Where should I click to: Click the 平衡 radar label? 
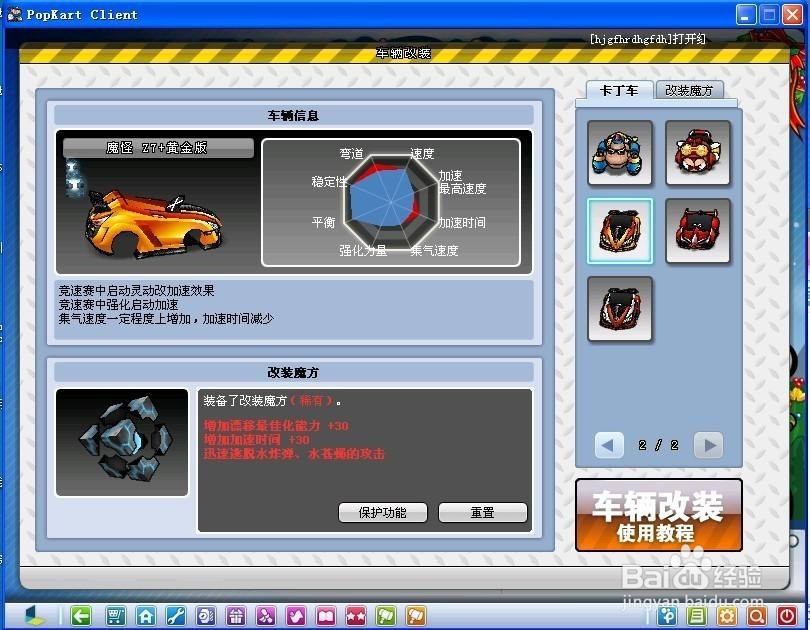[324, 223]
